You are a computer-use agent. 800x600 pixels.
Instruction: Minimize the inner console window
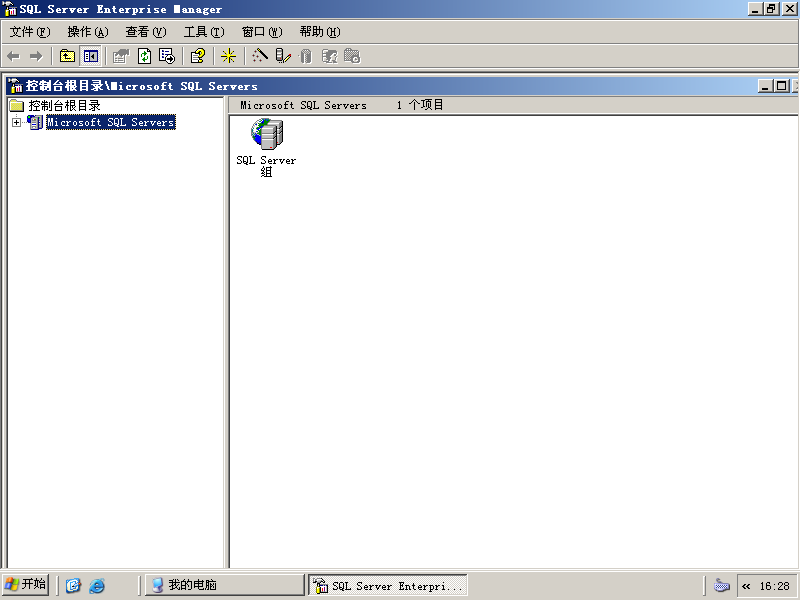[x=765, y=86]
